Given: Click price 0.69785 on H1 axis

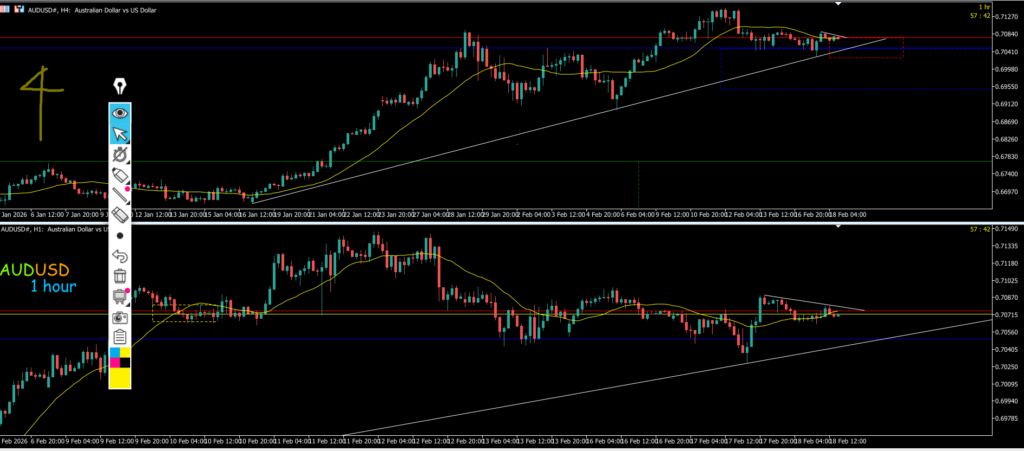Looking at the screenshot, I should (1005, 419).
